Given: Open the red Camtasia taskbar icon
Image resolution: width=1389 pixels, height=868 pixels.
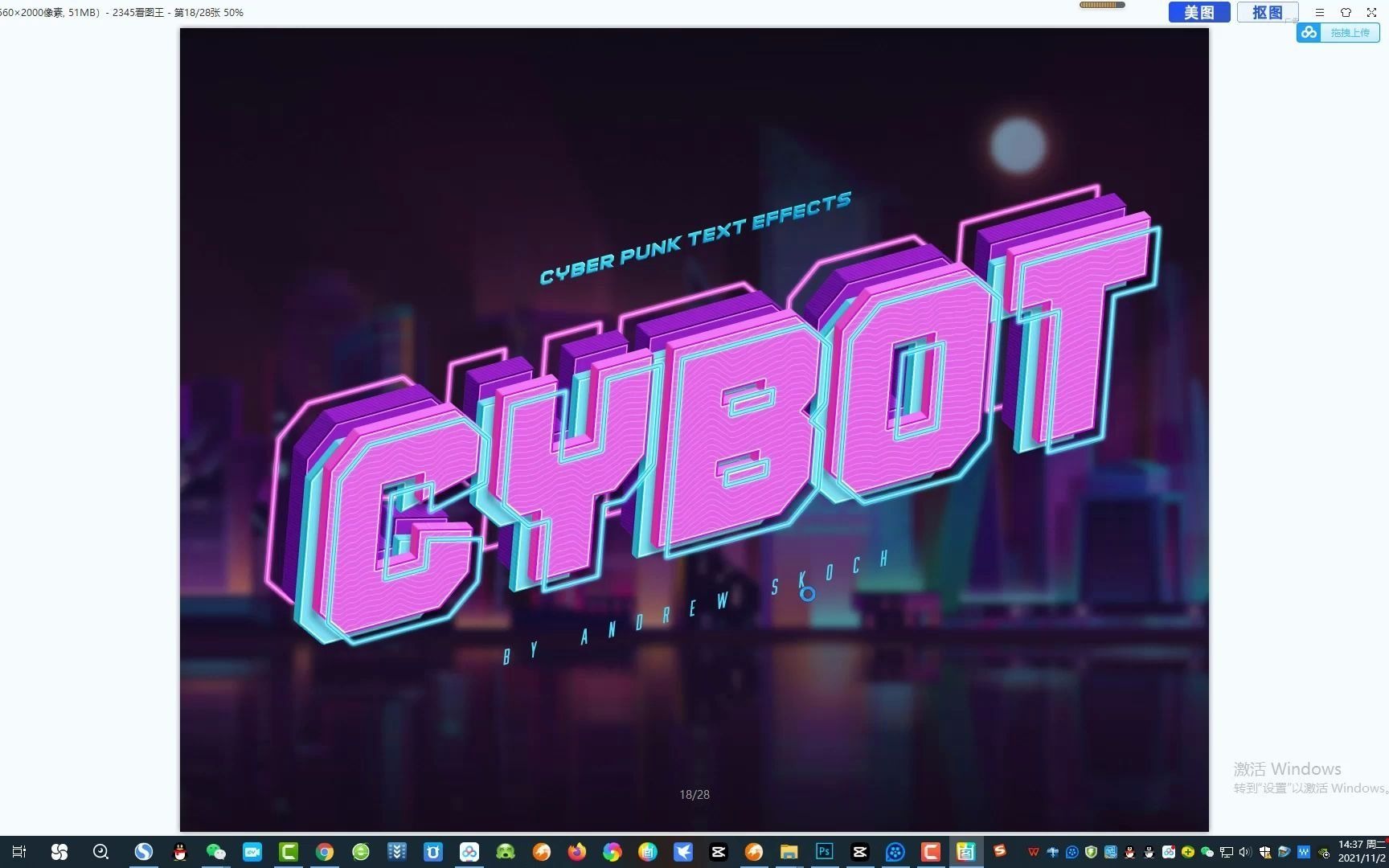Looking at the screenshot, I should click(x=931, y=852).
